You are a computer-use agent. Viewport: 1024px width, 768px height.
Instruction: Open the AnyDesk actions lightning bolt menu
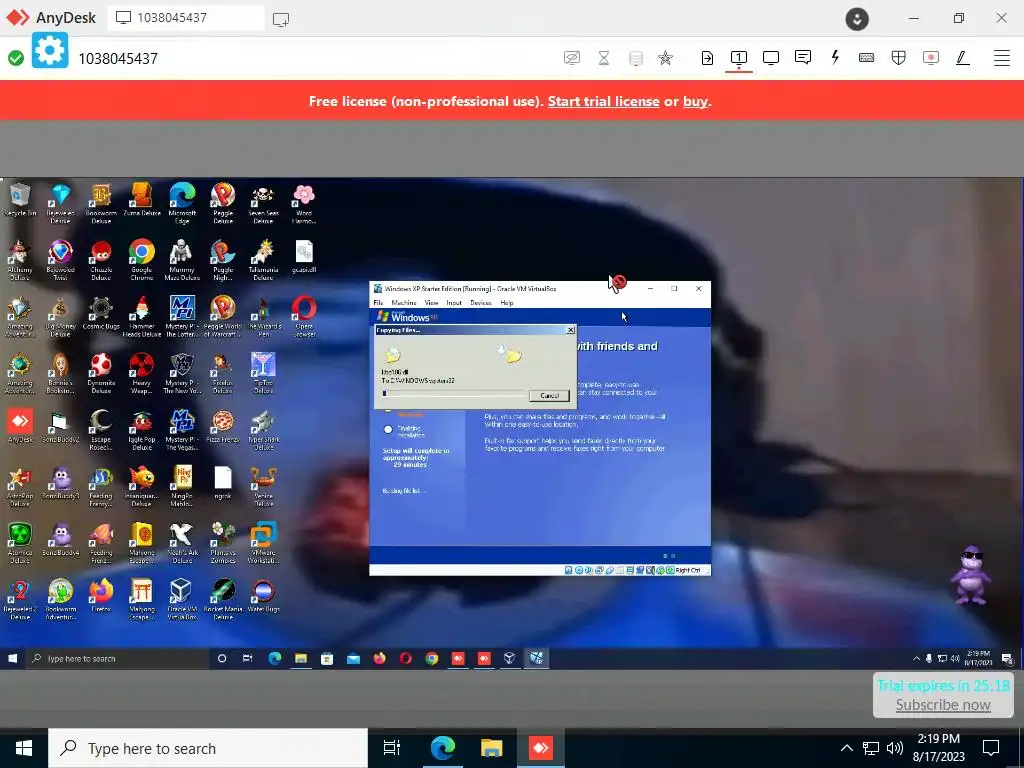[x=835, y=57]
